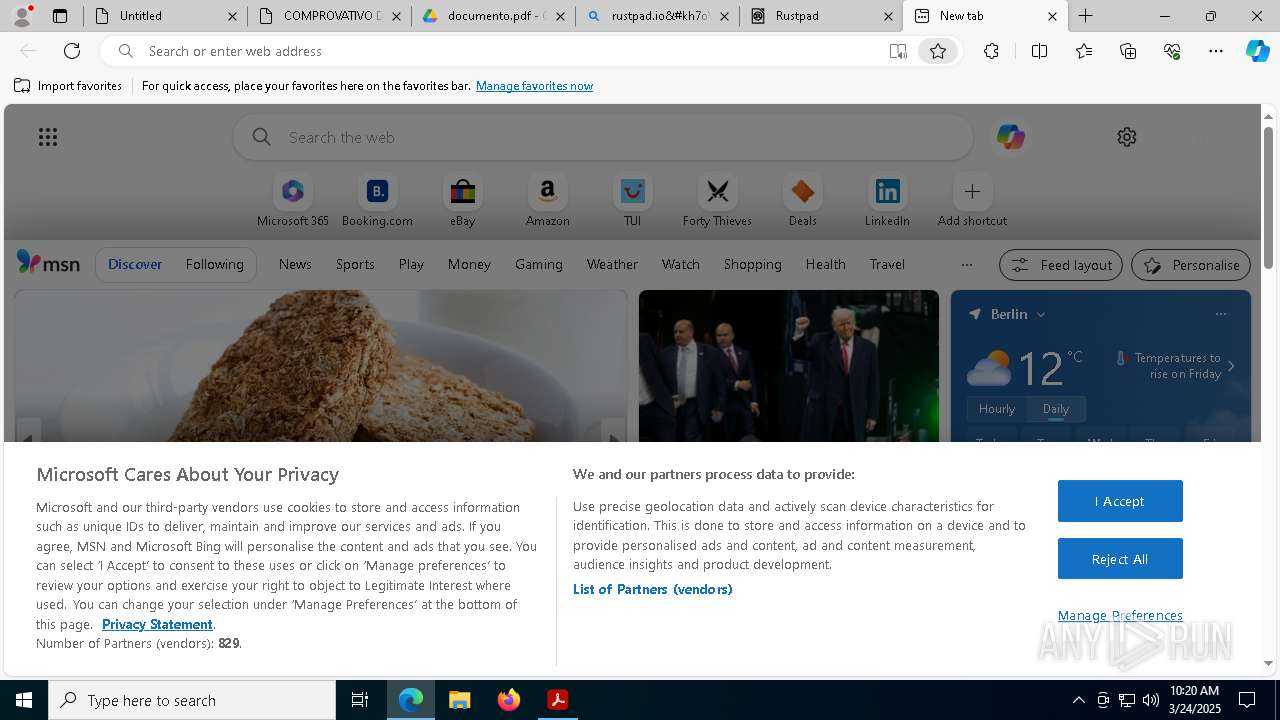Select the Following feed tab
Screen dimensions: 1280x720
tap(214, 264)
